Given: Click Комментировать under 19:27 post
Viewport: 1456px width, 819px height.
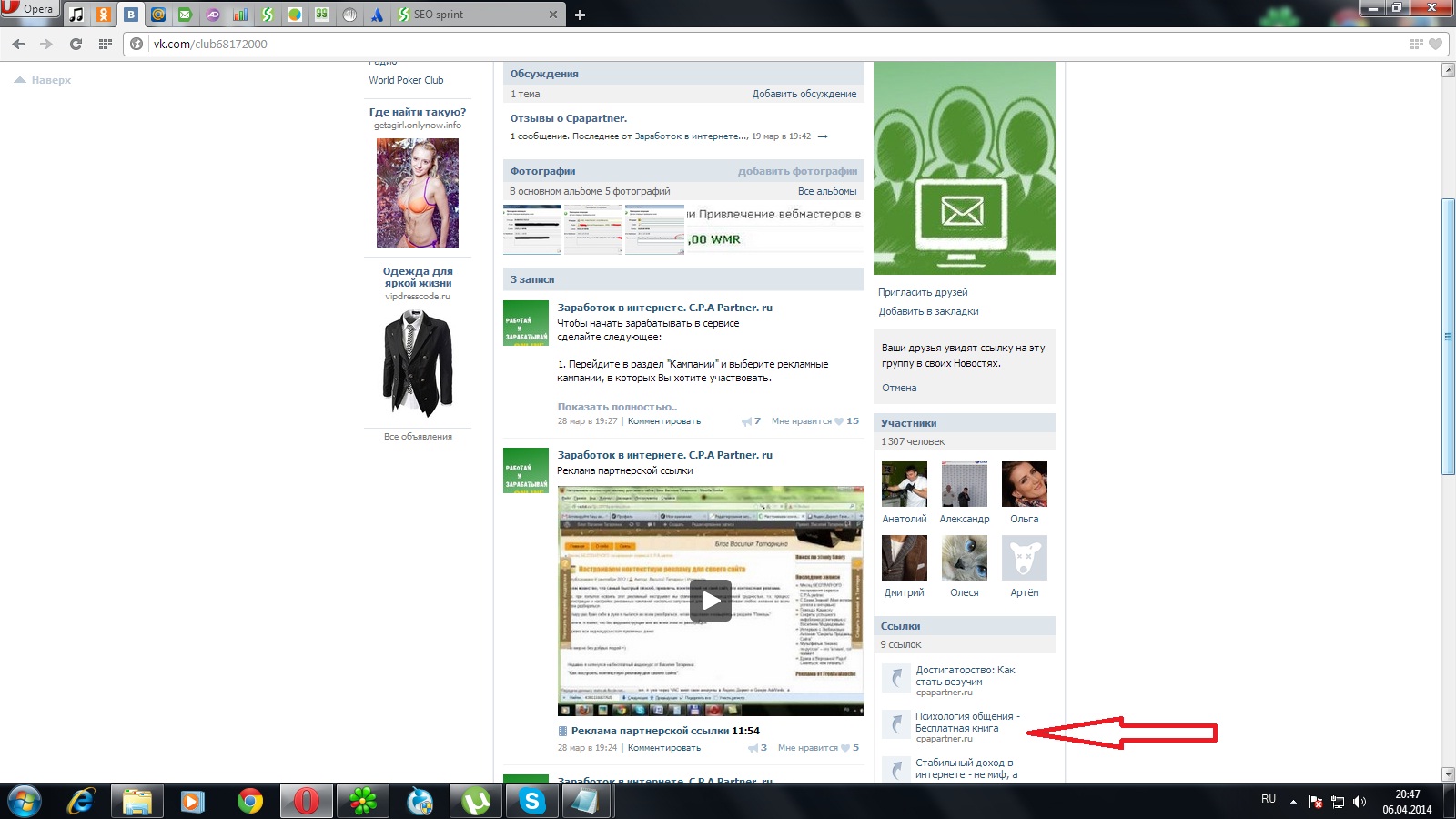Looking at the screenshot, I should (x=664, y=421).
